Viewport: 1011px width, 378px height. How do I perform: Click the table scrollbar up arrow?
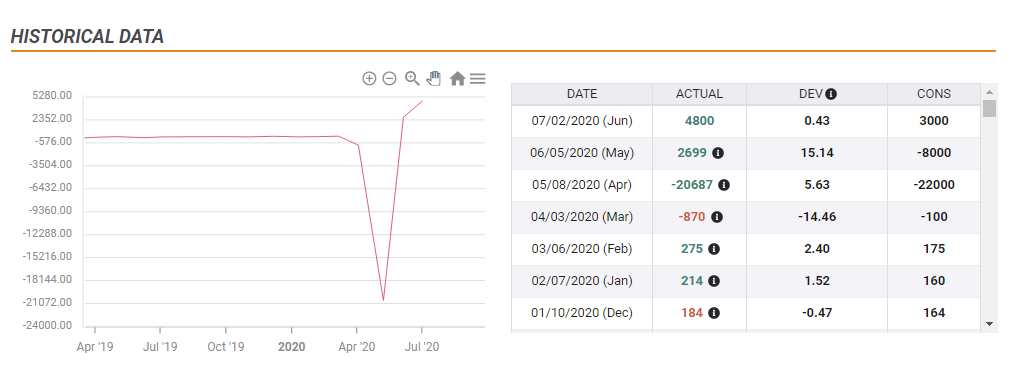(x=989, y=90)
